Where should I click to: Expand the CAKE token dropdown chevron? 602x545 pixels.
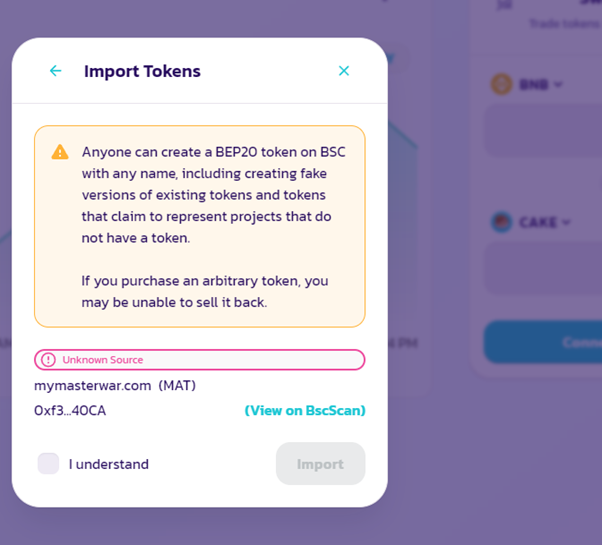point(566,222)
